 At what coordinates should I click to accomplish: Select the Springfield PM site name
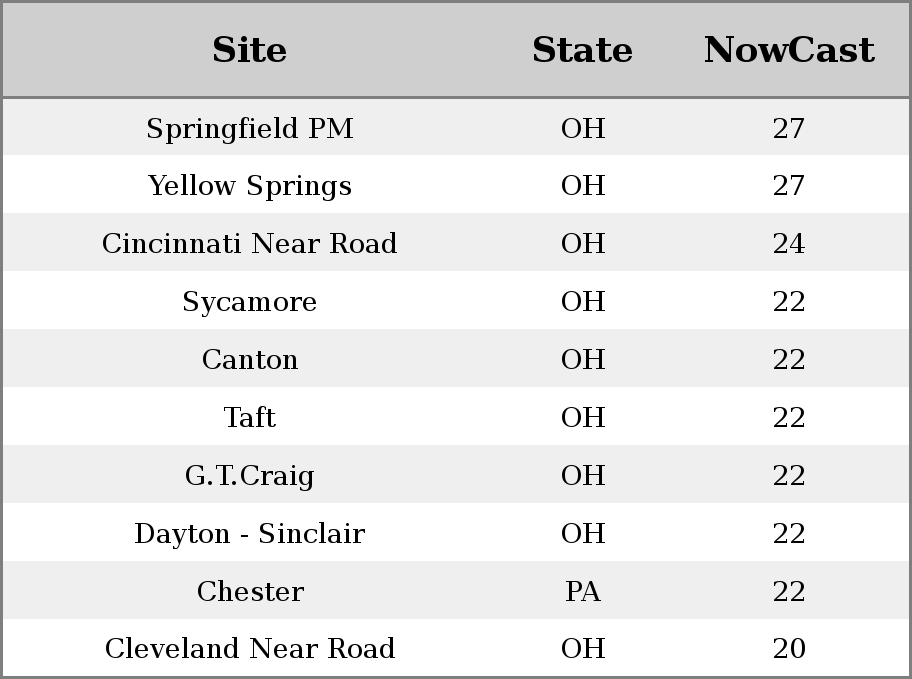250,128
